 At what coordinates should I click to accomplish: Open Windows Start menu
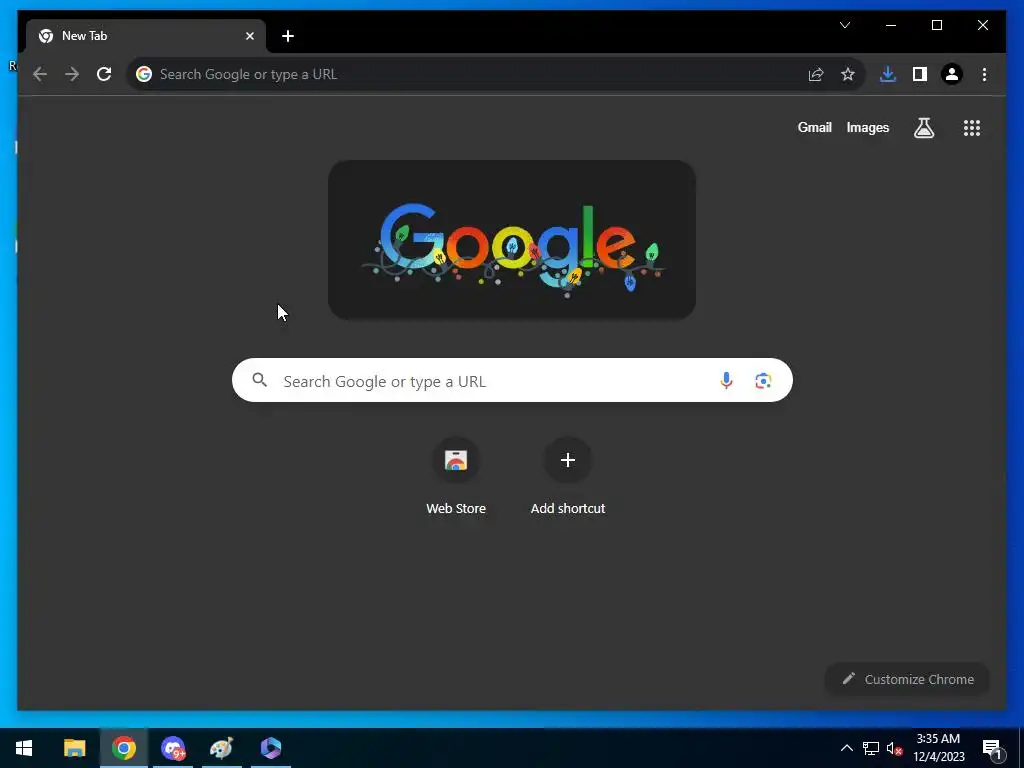24,748
